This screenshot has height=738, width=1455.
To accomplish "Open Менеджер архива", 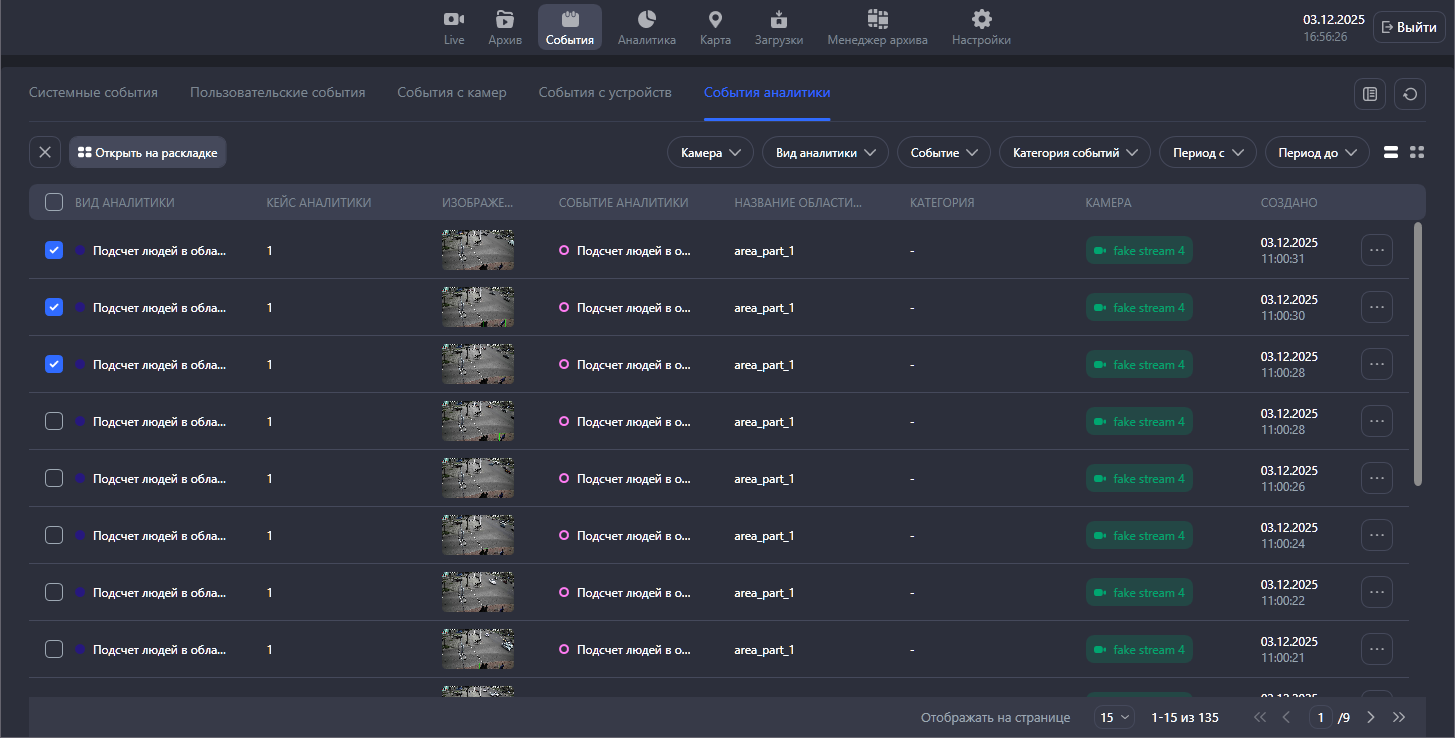I will [x=877, y=27].
